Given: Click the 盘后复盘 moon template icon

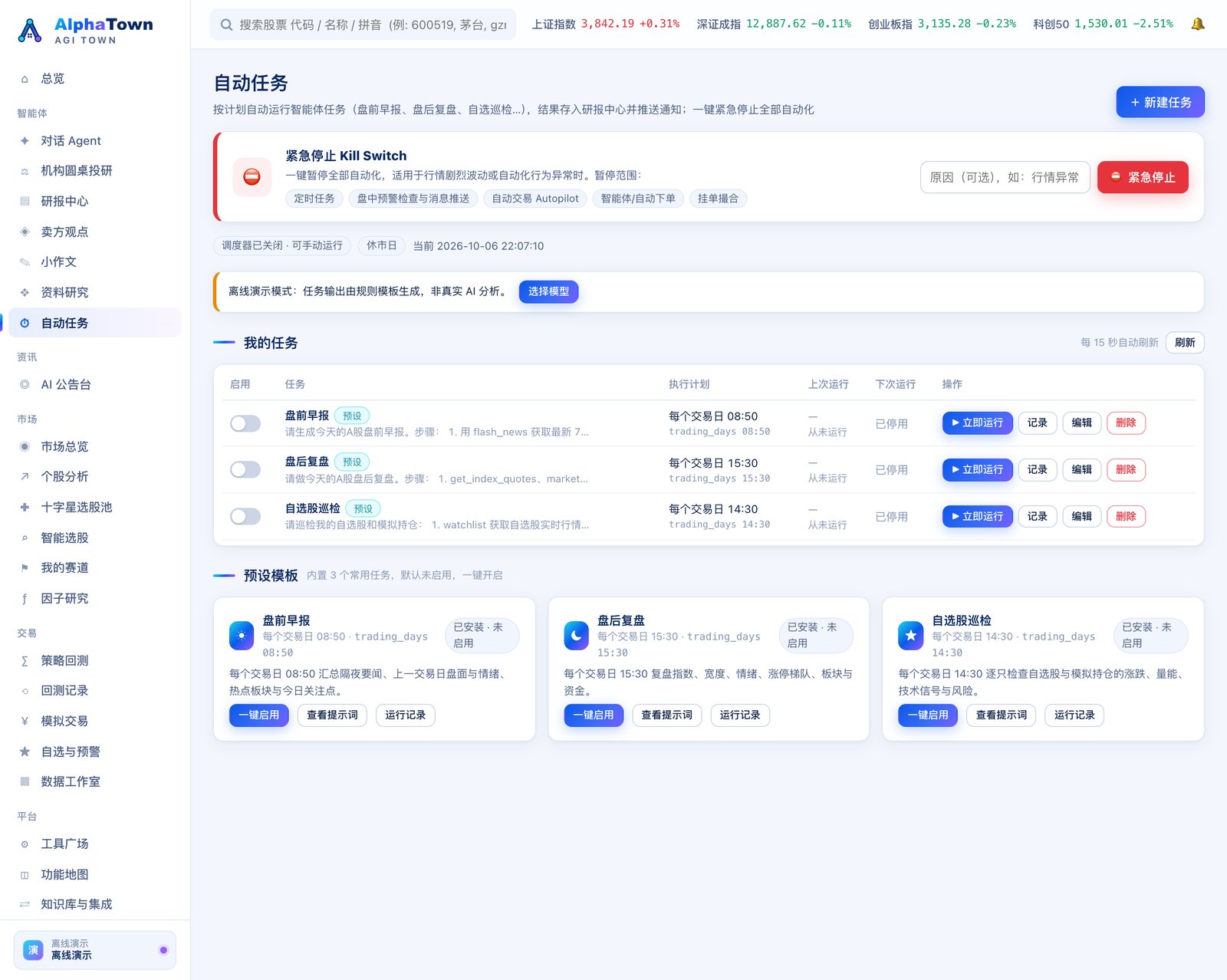Looking at the screenshot, I should [x=576, y=635].
